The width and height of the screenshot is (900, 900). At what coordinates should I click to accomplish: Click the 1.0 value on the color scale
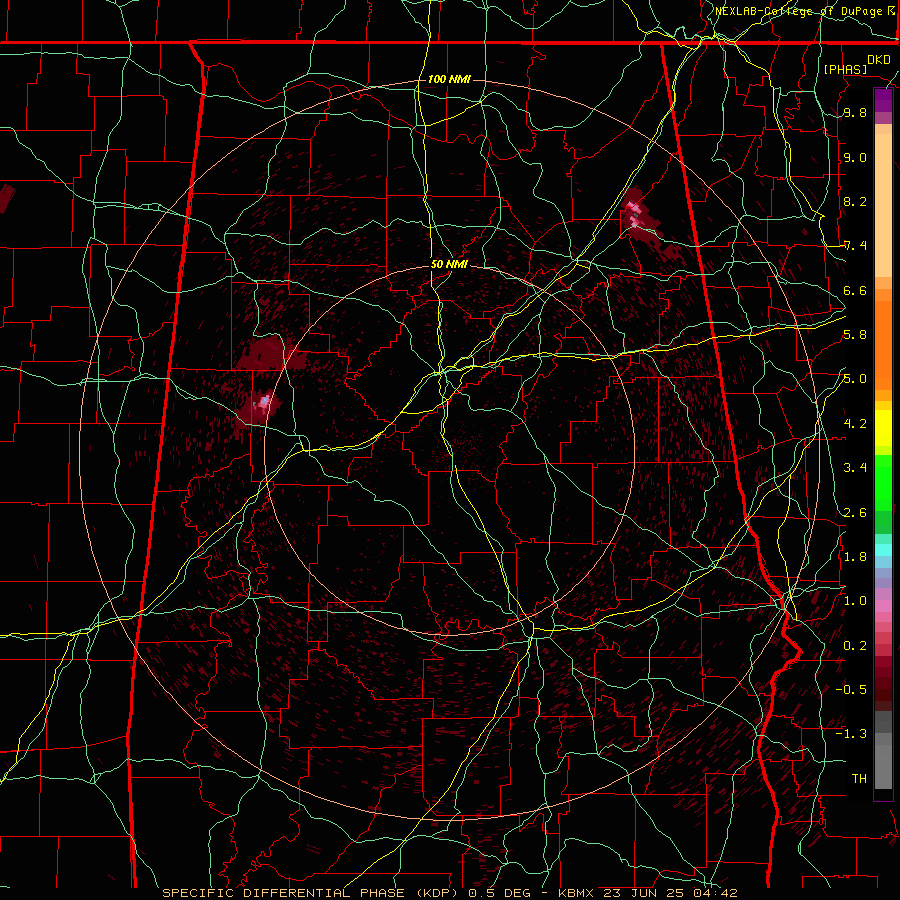point(855,601)
